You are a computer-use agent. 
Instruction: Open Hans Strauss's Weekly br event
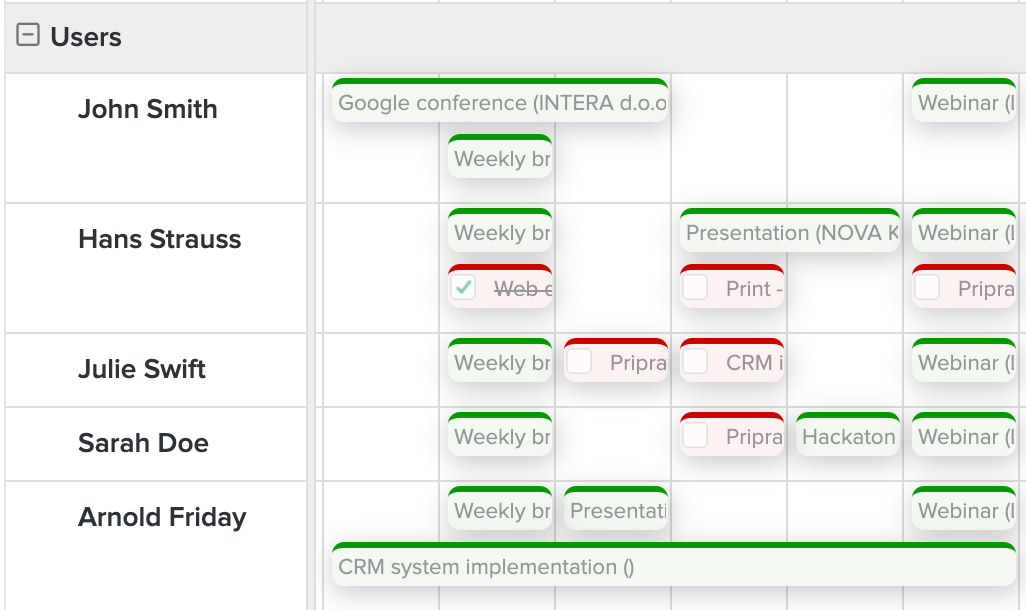pos(500,230)
